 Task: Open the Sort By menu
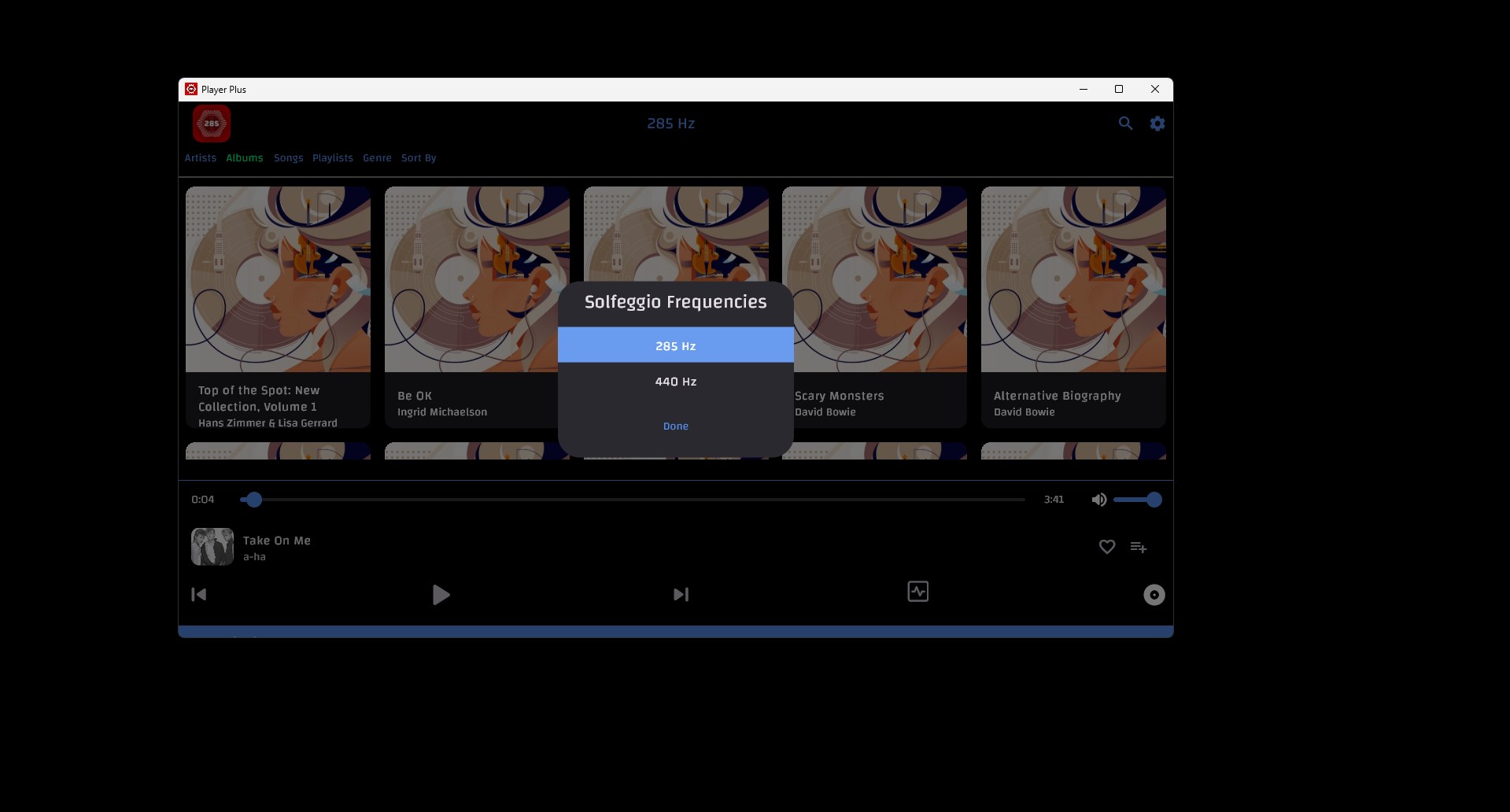[419, 158]
